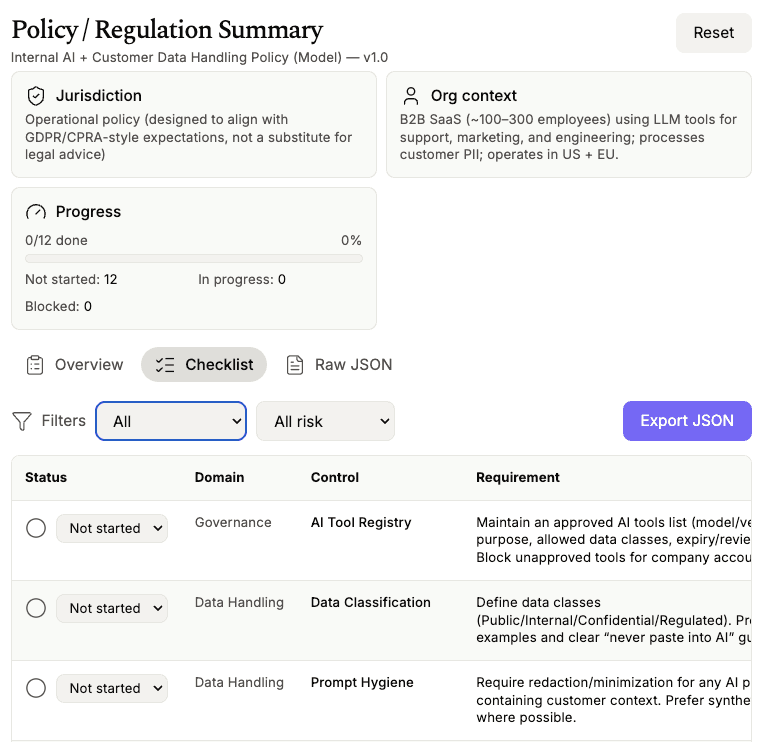Click the funnel Filters icon
The width and height of the screenshot is (766, 742).
pos(22,422)
